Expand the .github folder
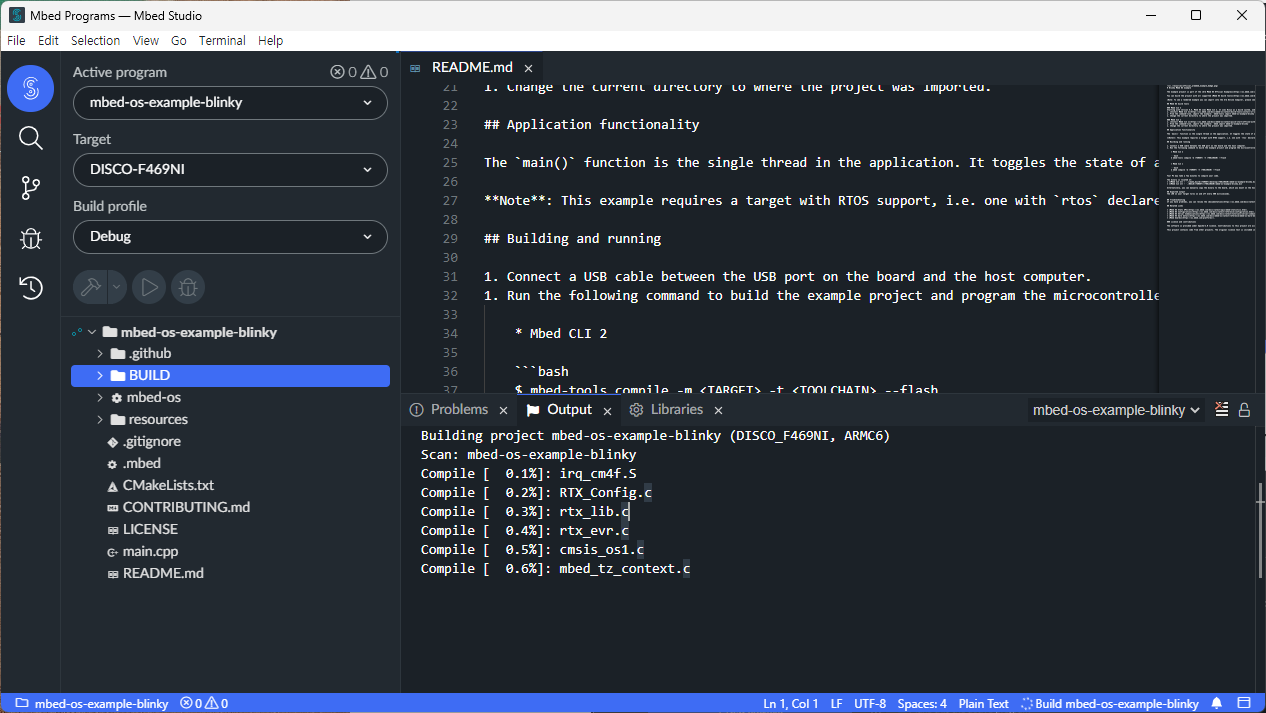Image resolution: width=1266 pixels, height=713 pixels. click(100, 354)
